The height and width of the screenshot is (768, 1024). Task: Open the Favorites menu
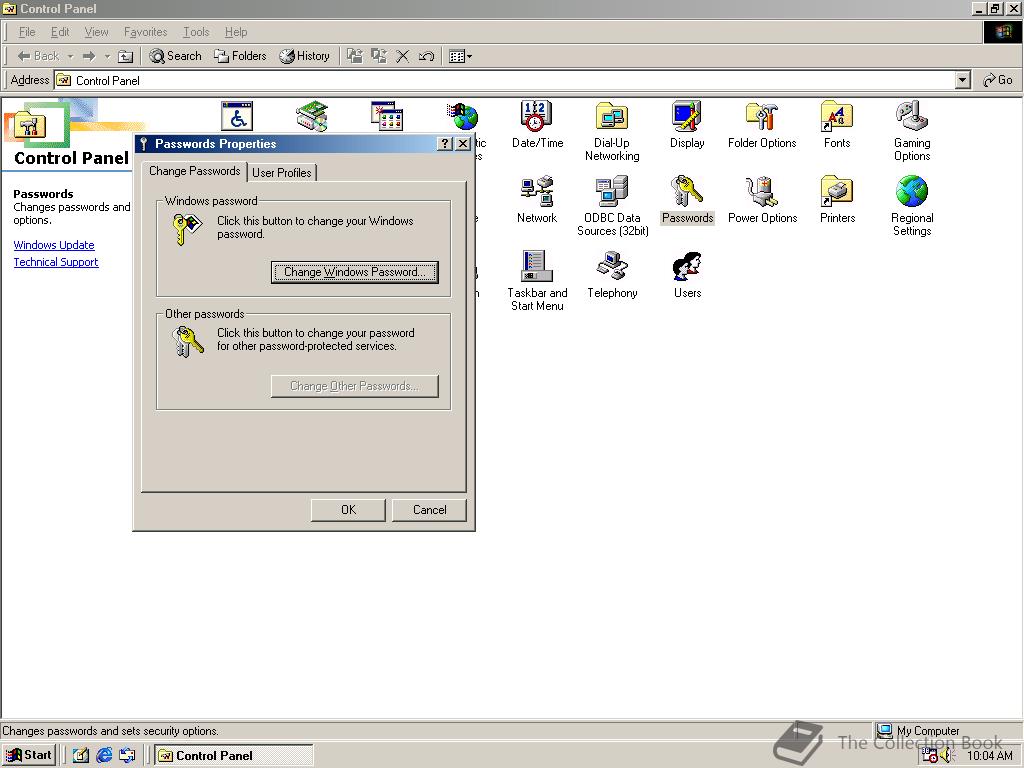[146, 32]
